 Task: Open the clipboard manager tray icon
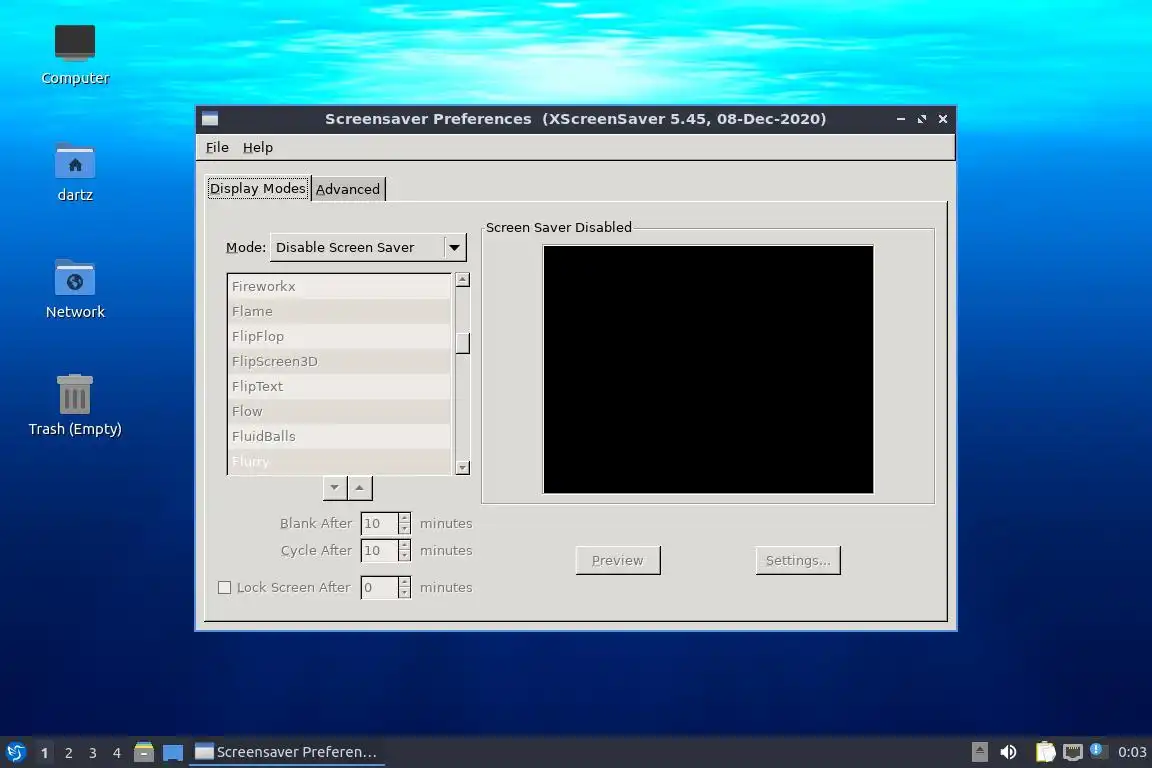1045,752
